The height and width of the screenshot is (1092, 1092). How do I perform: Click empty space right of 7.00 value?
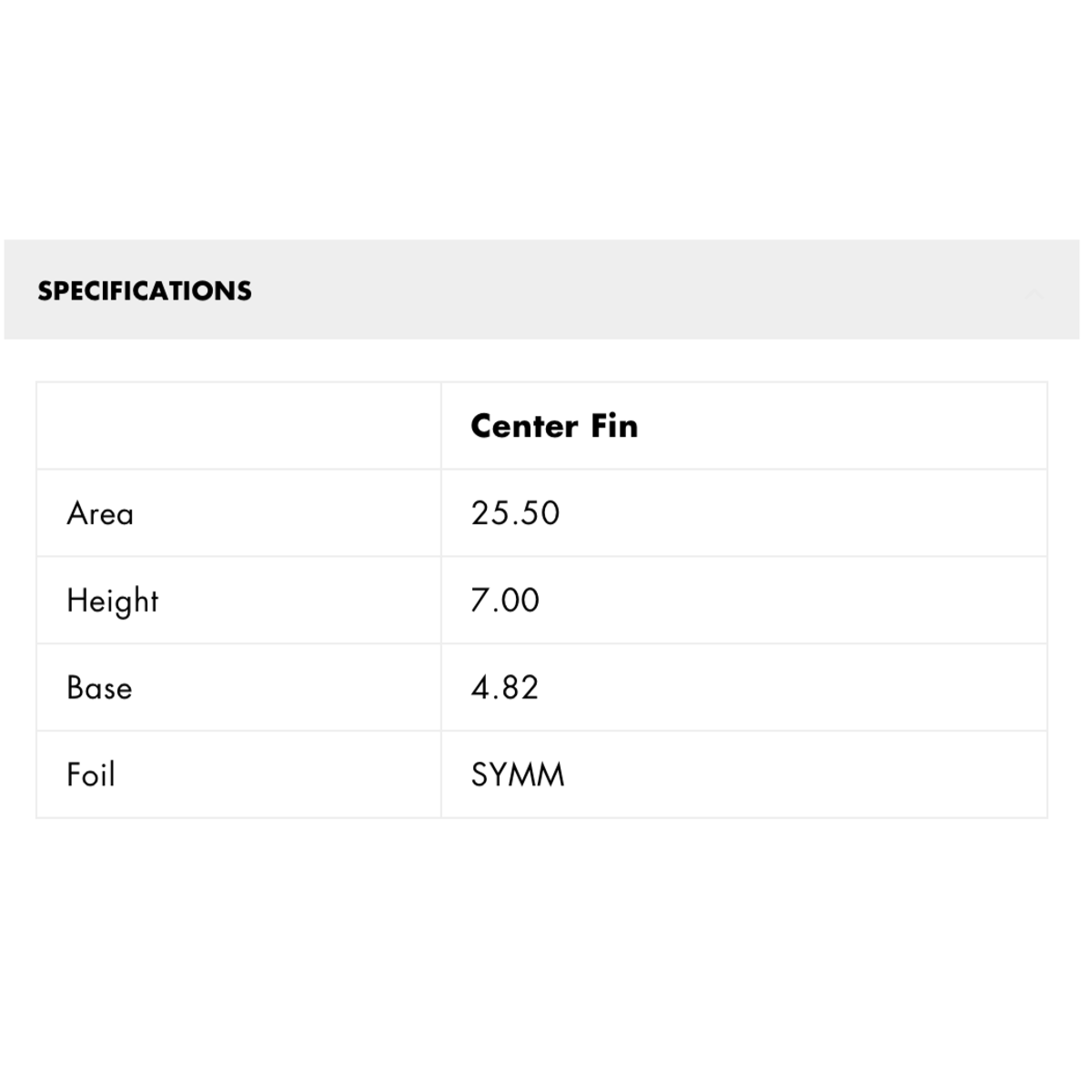[801, 601]
